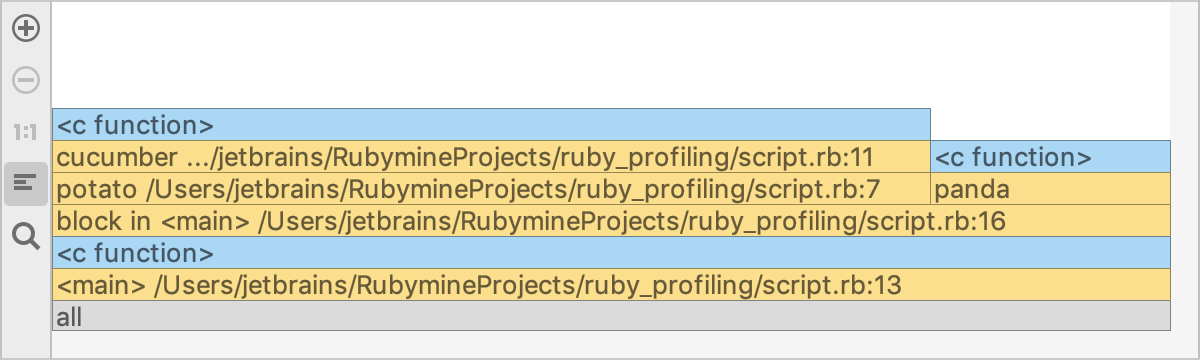Toggle the icicle graph layout icon
This screenshot has width=1200, height=360.
click(x=26, y=183)
